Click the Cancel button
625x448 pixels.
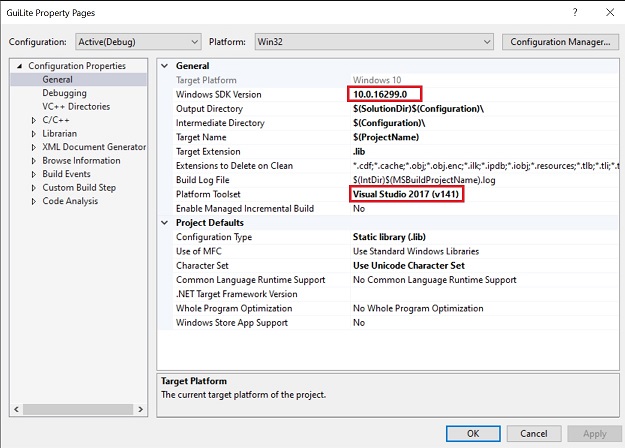coord(533,434)
